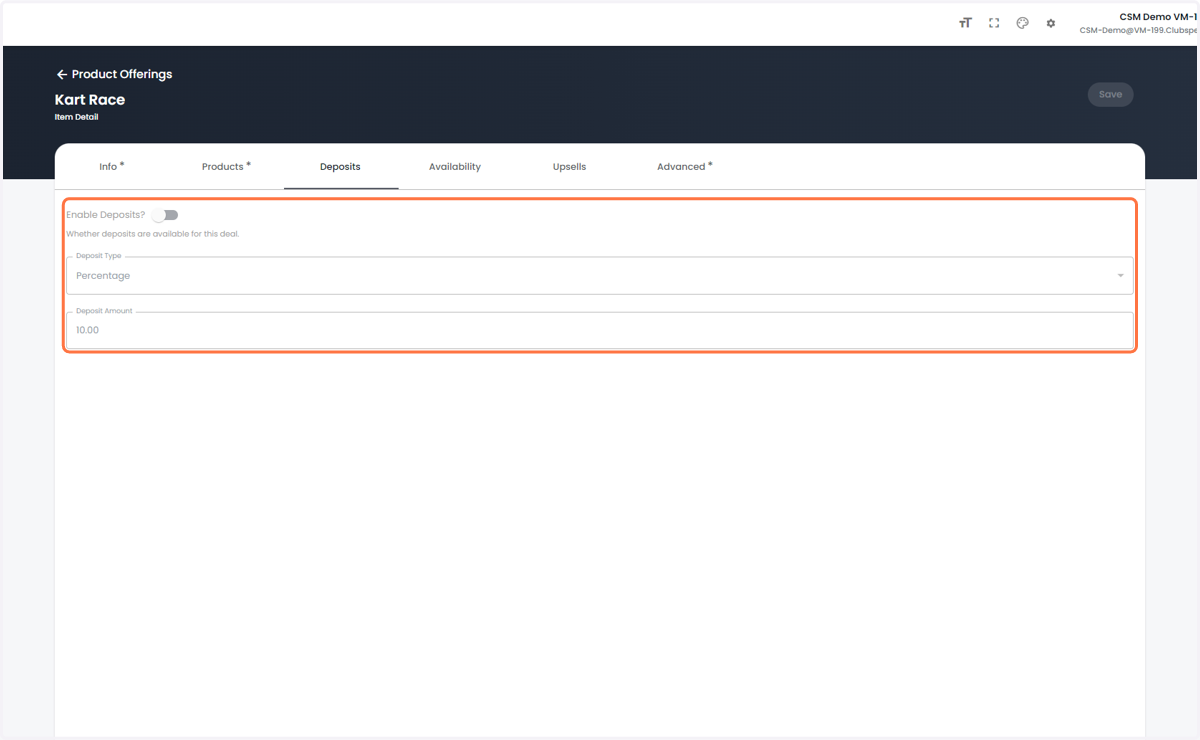Viewport: 1200px width, 740px height.
Task: Click the Deposit Amount field
Action: pyautogui.click(x=600, y=330)
